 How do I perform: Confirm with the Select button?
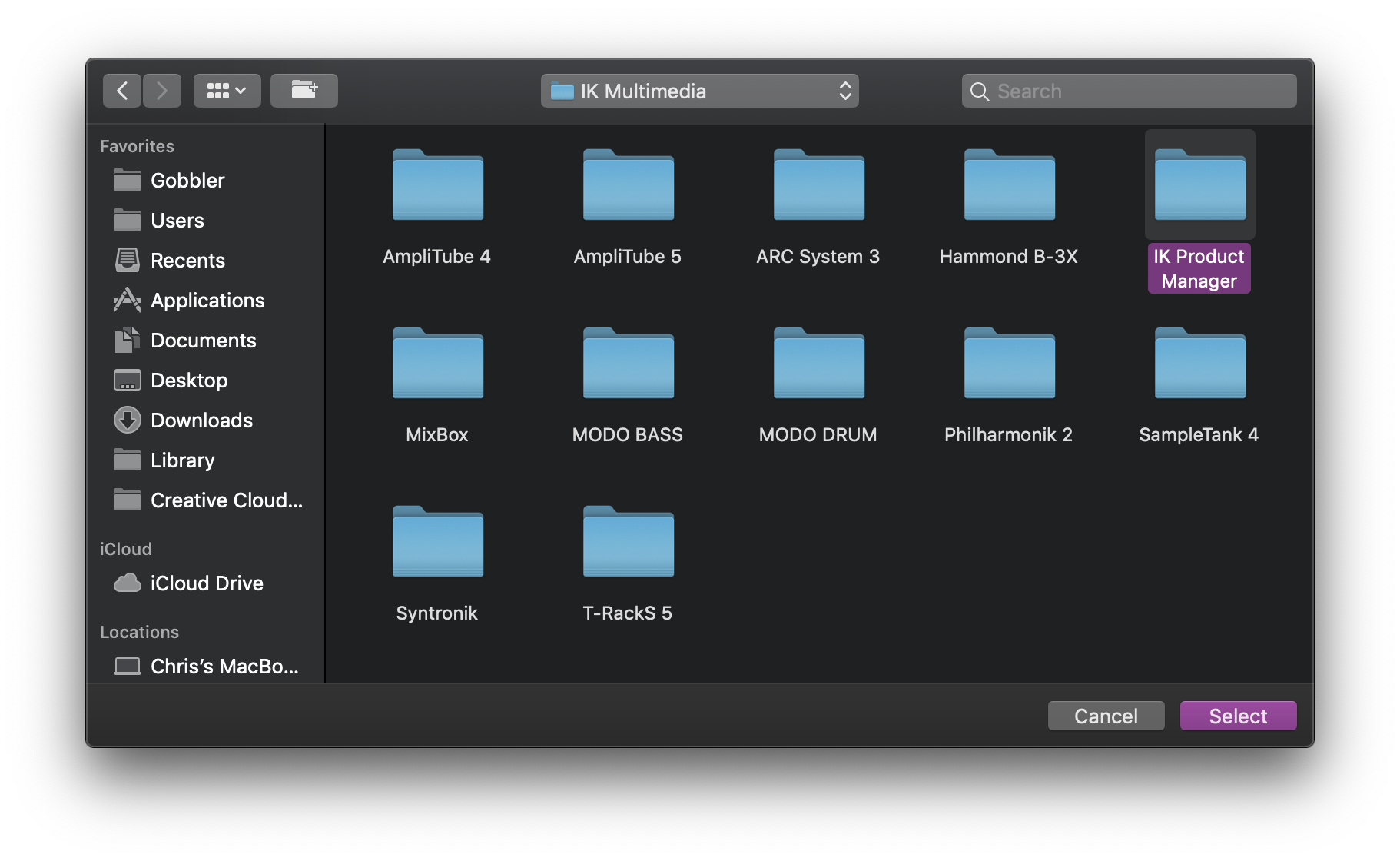[x=1239, y=716]
